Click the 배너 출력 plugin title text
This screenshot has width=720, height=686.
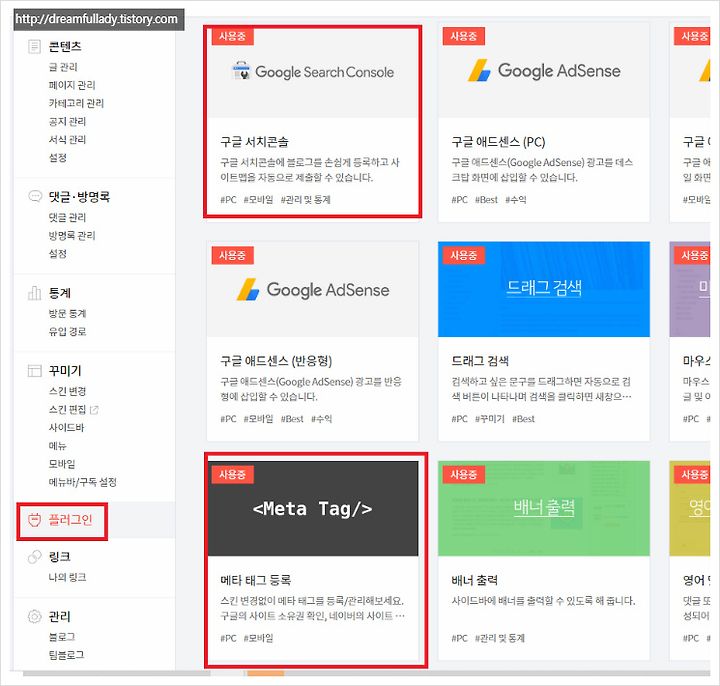(475, 580)
